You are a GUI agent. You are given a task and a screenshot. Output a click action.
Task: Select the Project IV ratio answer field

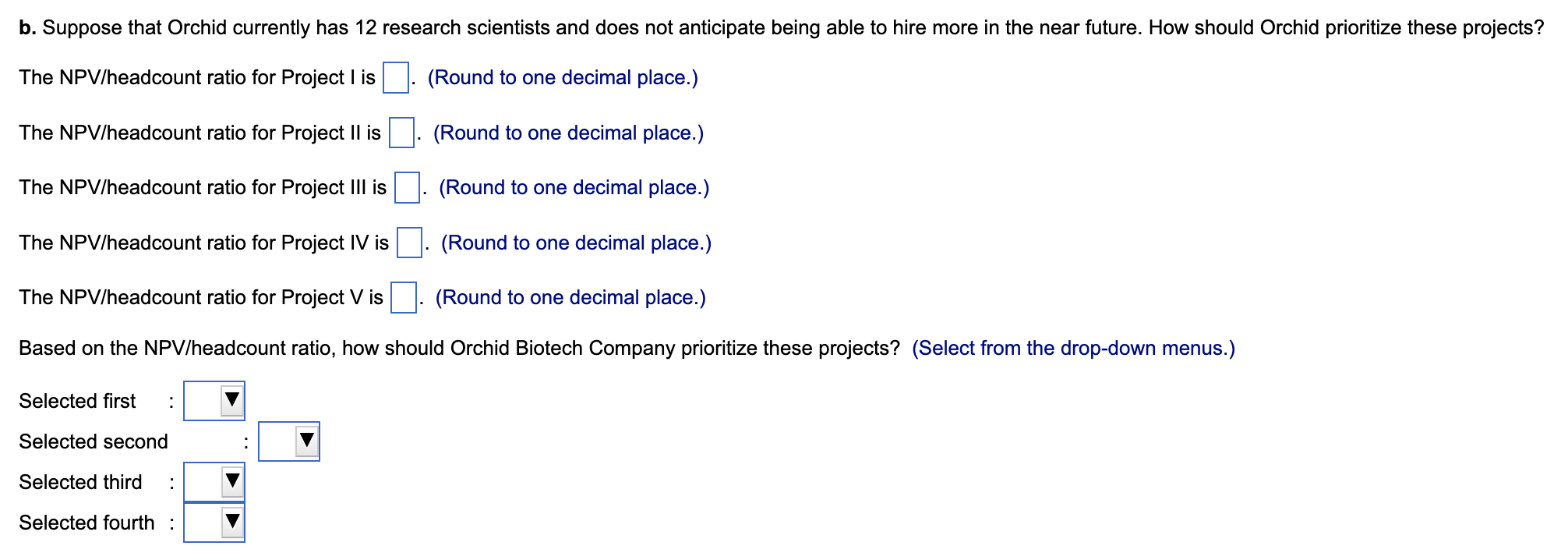[x=409, y=243]
